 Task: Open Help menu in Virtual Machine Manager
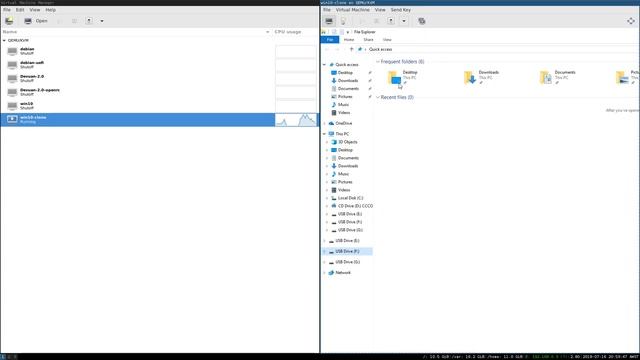click(51, 10)
